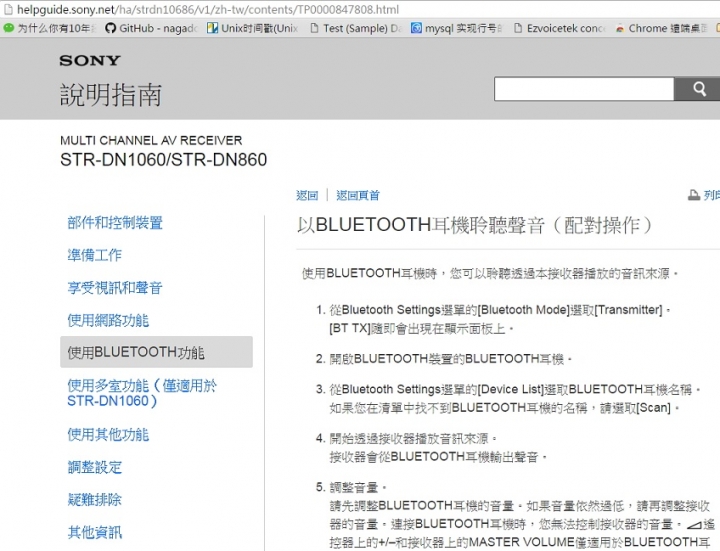
Task: Click step 5 text 調整音量
Action: tap(358, 487)
